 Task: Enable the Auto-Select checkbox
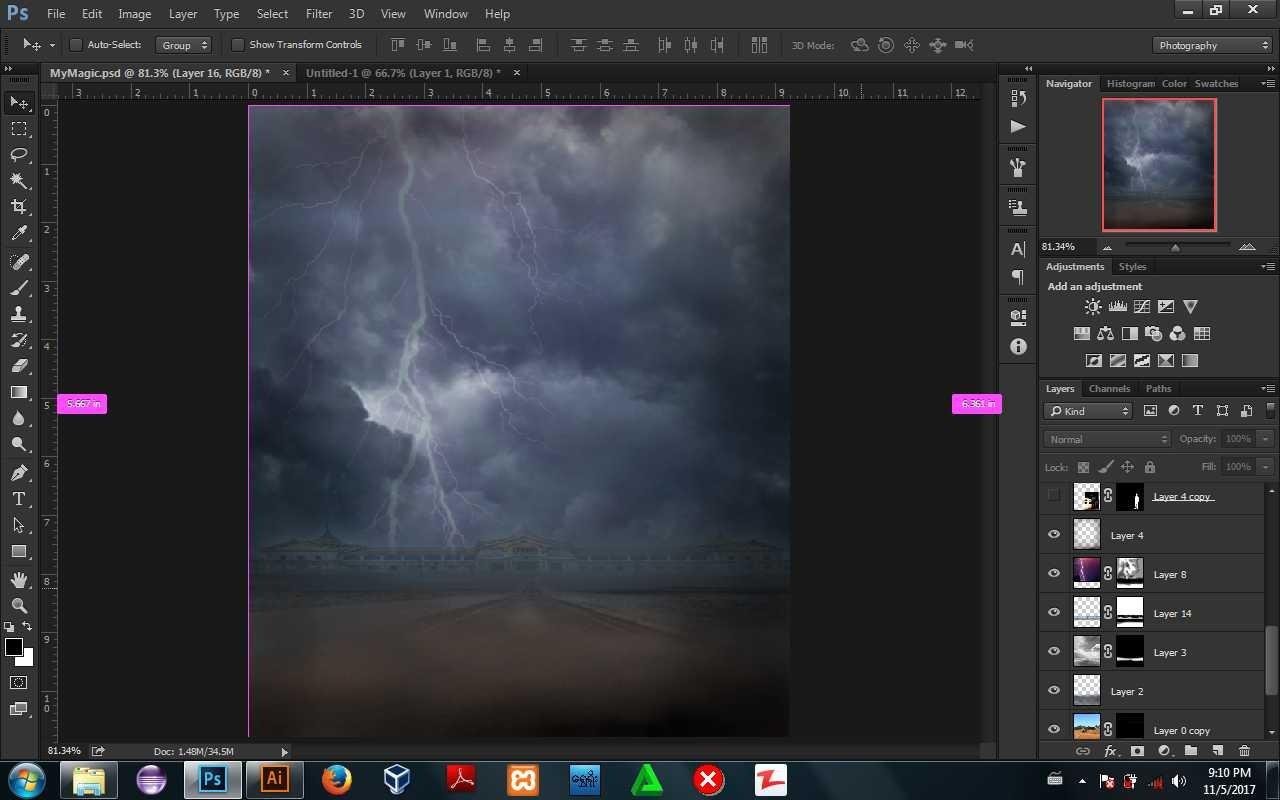(75, 45)
